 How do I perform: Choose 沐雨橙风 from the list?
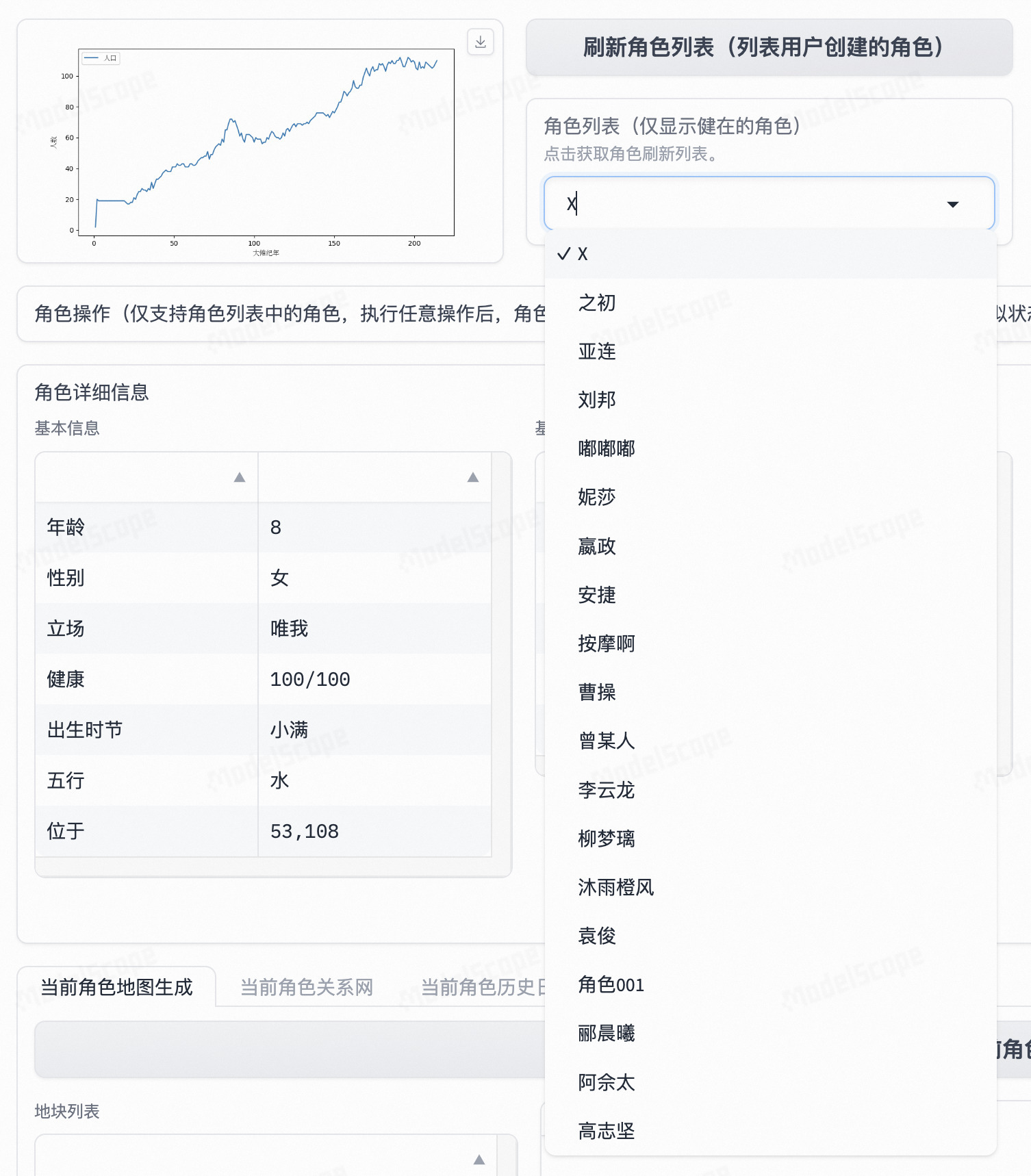771,887
